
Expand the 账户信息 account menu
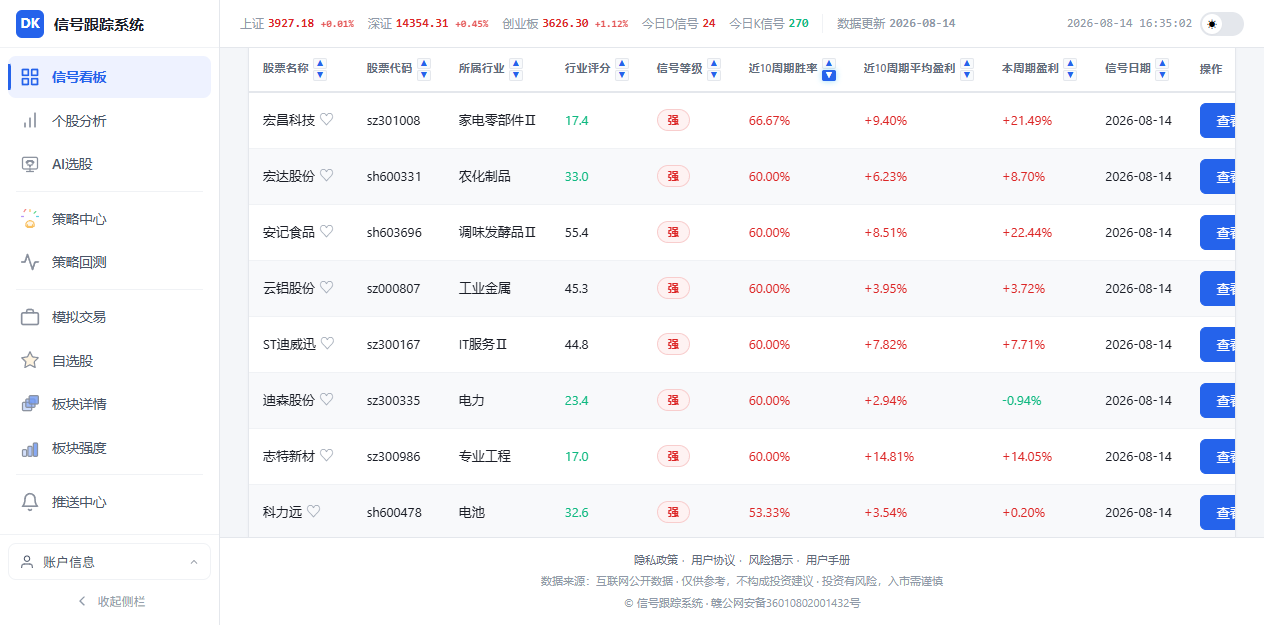[x=110, y=562]
